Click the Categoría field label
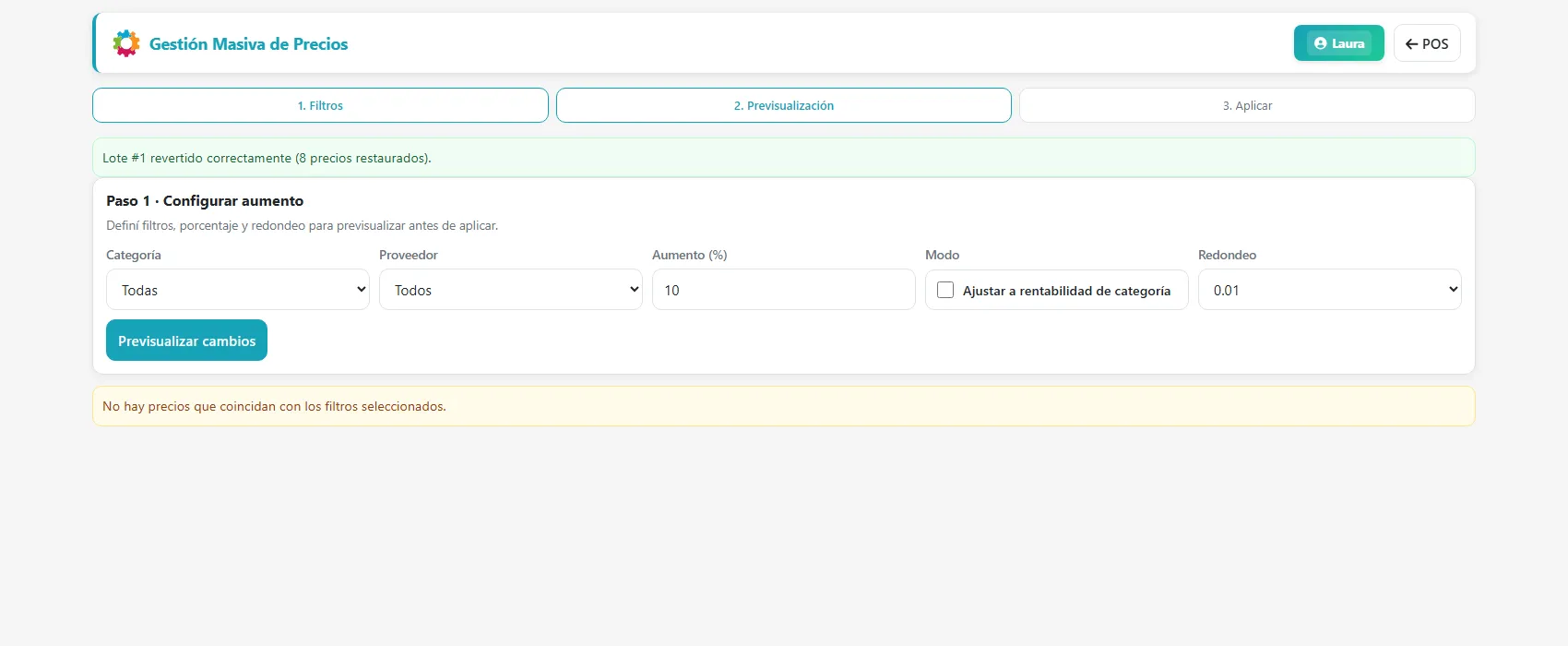Viewport: 1568px width, 646px height. [x=134, y=255]
